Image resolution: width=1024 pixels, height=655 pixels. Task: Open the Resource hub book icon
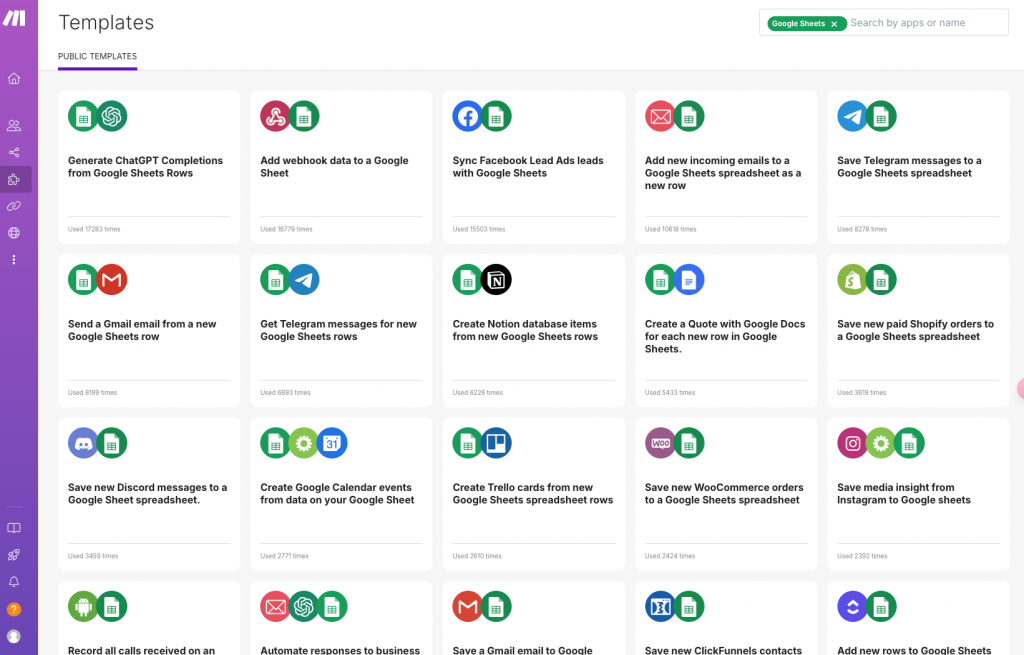pyautogui.click(x=14, y=528)
